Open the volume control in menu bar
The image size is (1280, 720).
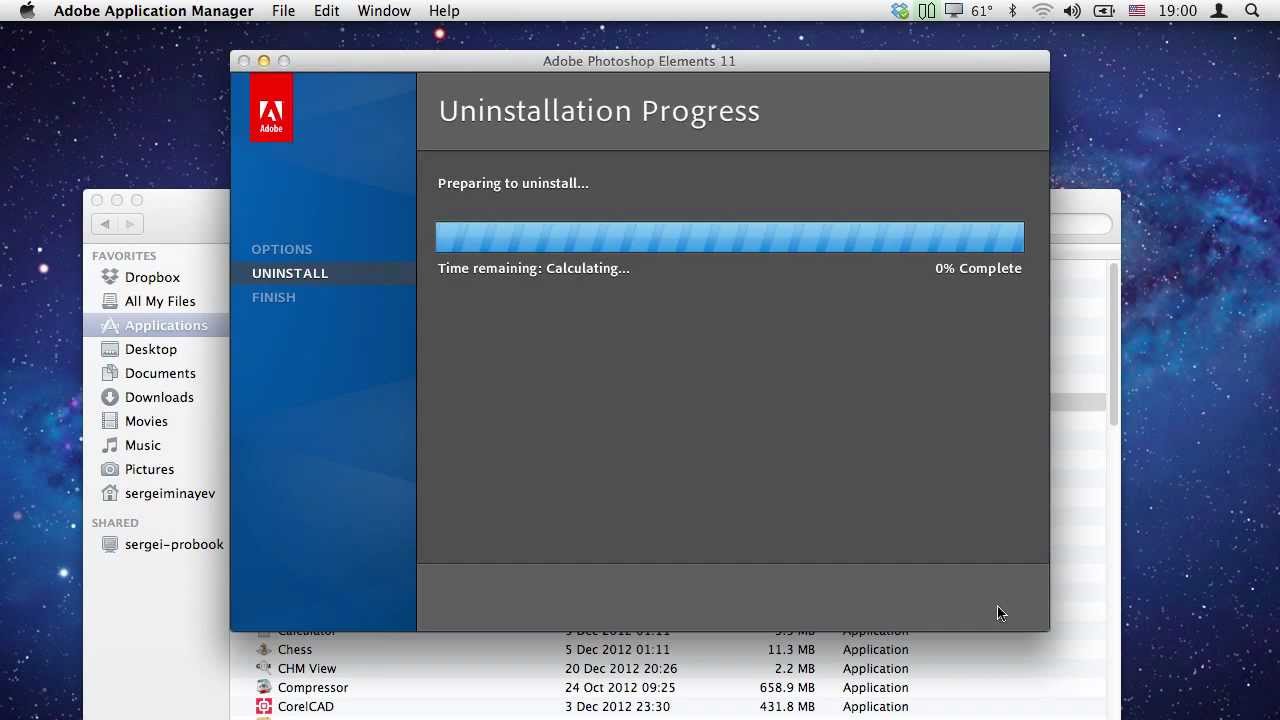coord(1073,11)
